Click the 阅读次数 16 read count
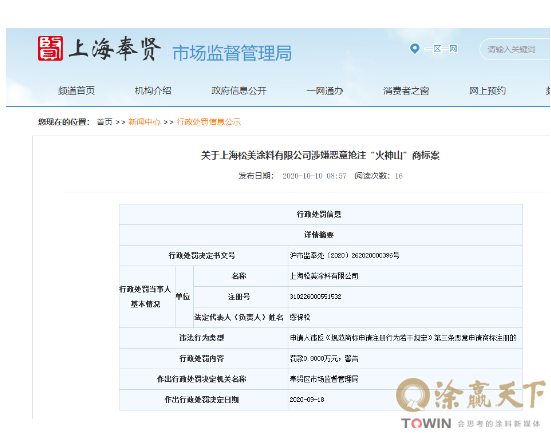This screenshot has height=433, width=551. [378, 176]
